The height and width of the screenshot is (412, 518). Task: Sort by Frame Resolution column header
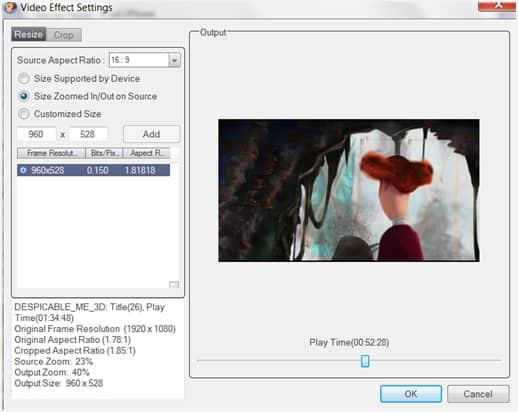point(51,153)
